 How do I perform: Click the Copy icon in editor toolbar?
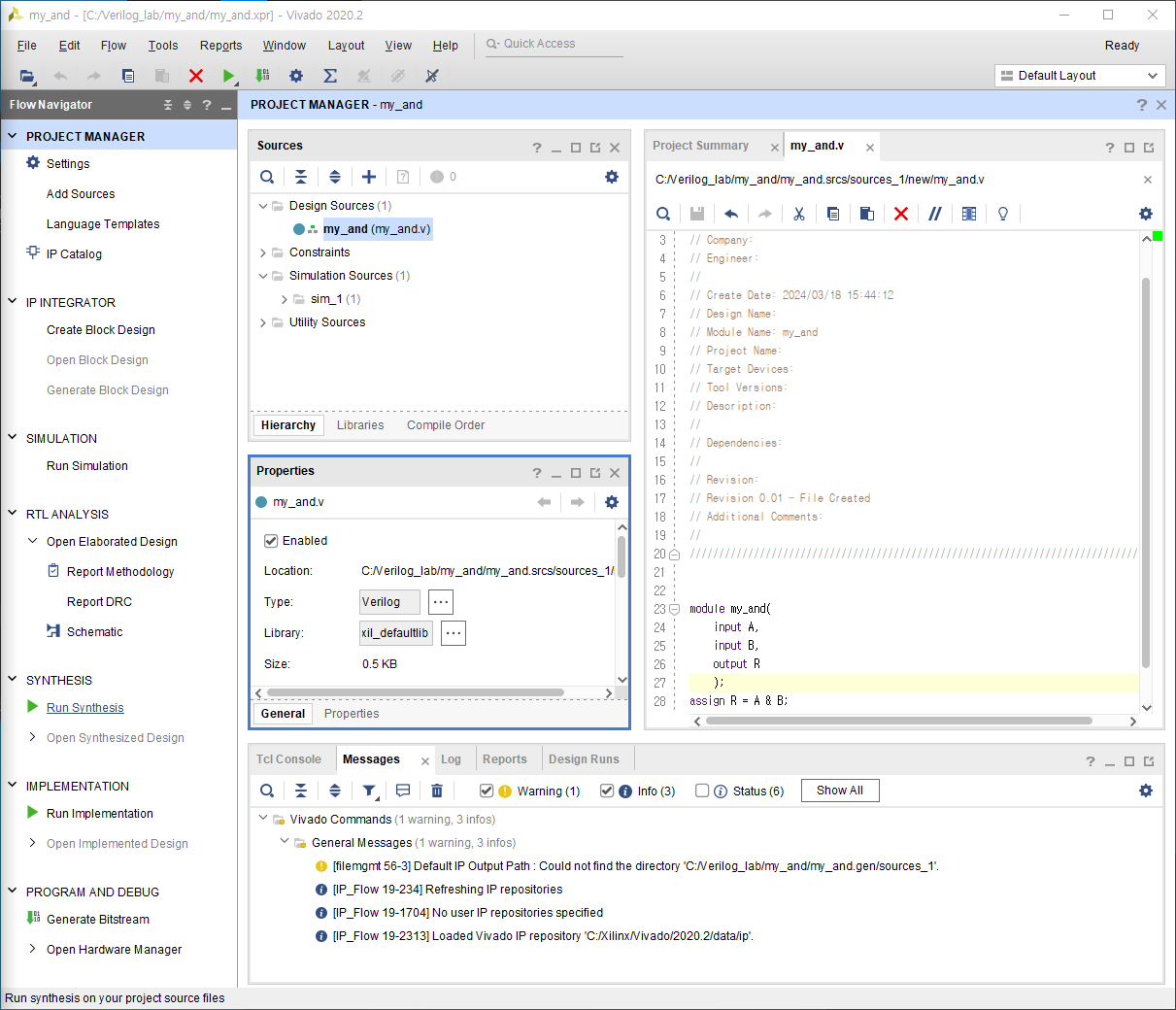tap(833, 214)
